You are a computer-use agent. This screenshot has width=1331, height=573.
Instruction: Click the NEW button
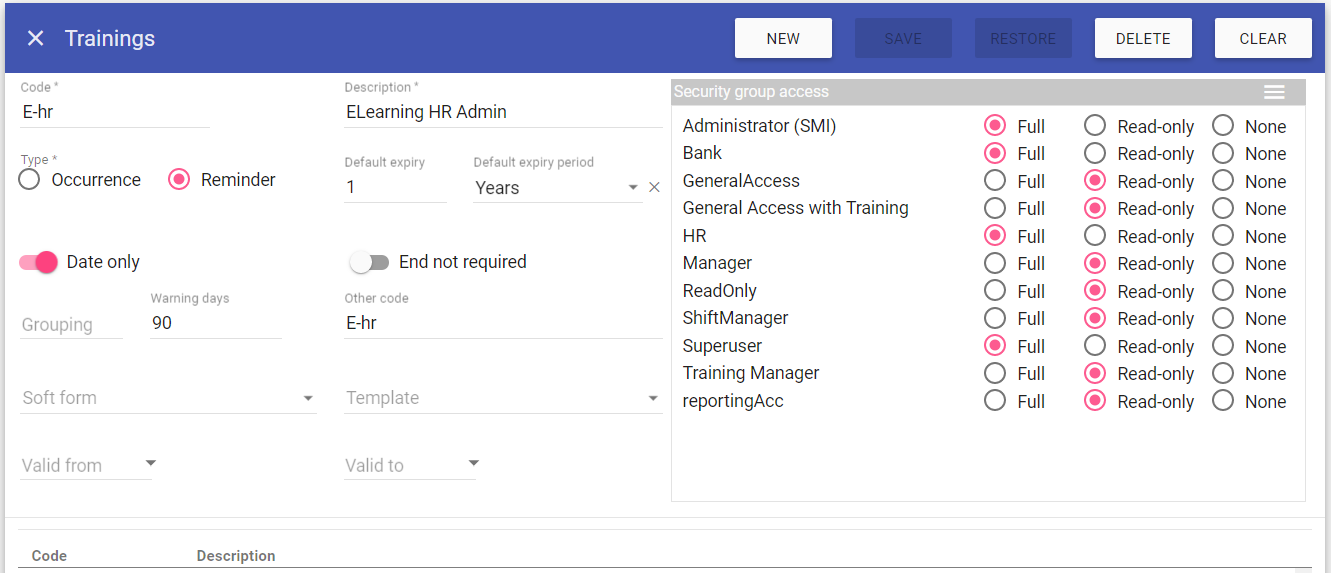point(783,38)
